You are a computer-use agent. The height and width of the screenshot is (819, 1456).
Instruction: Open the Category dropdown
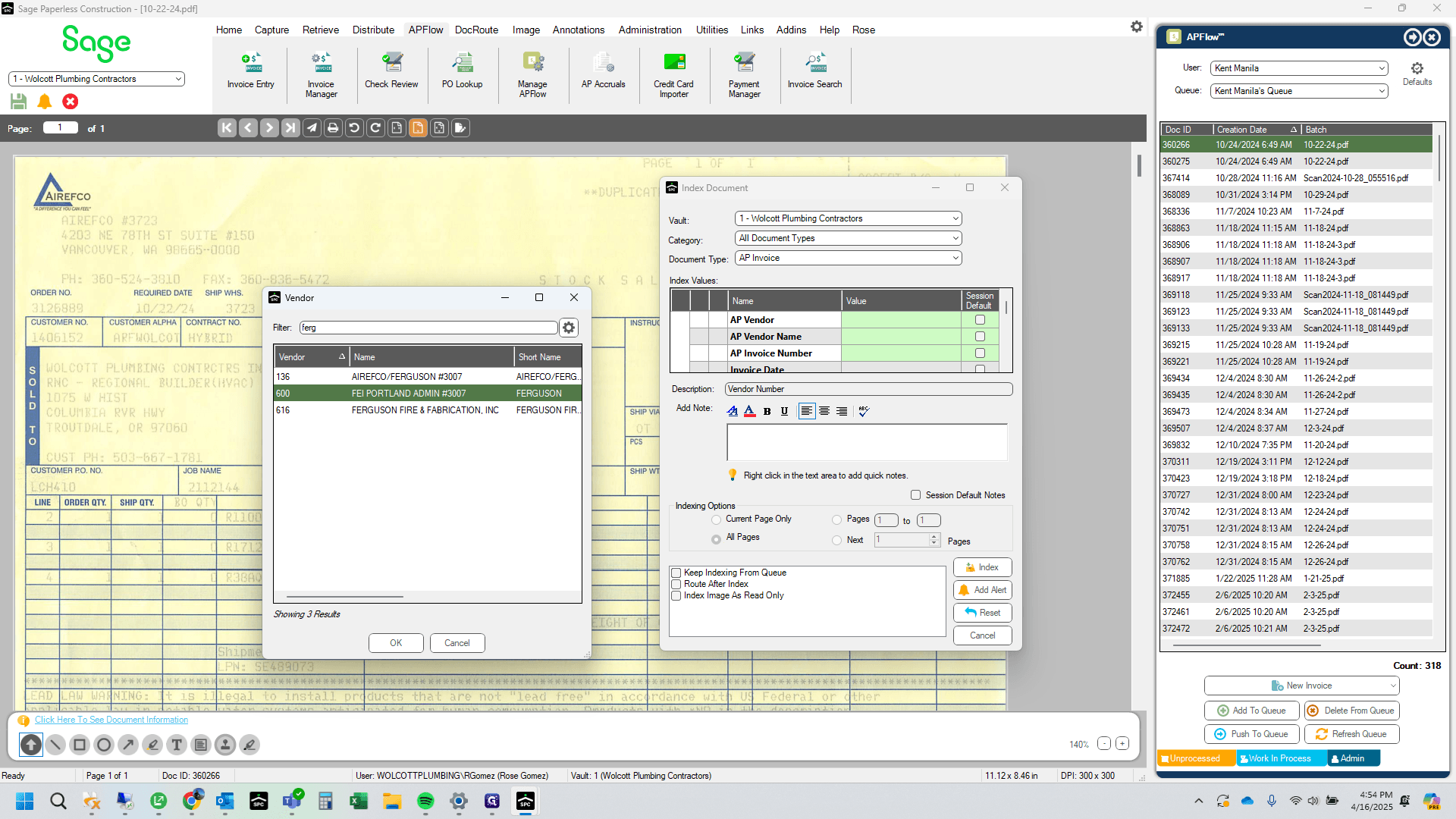849,238
